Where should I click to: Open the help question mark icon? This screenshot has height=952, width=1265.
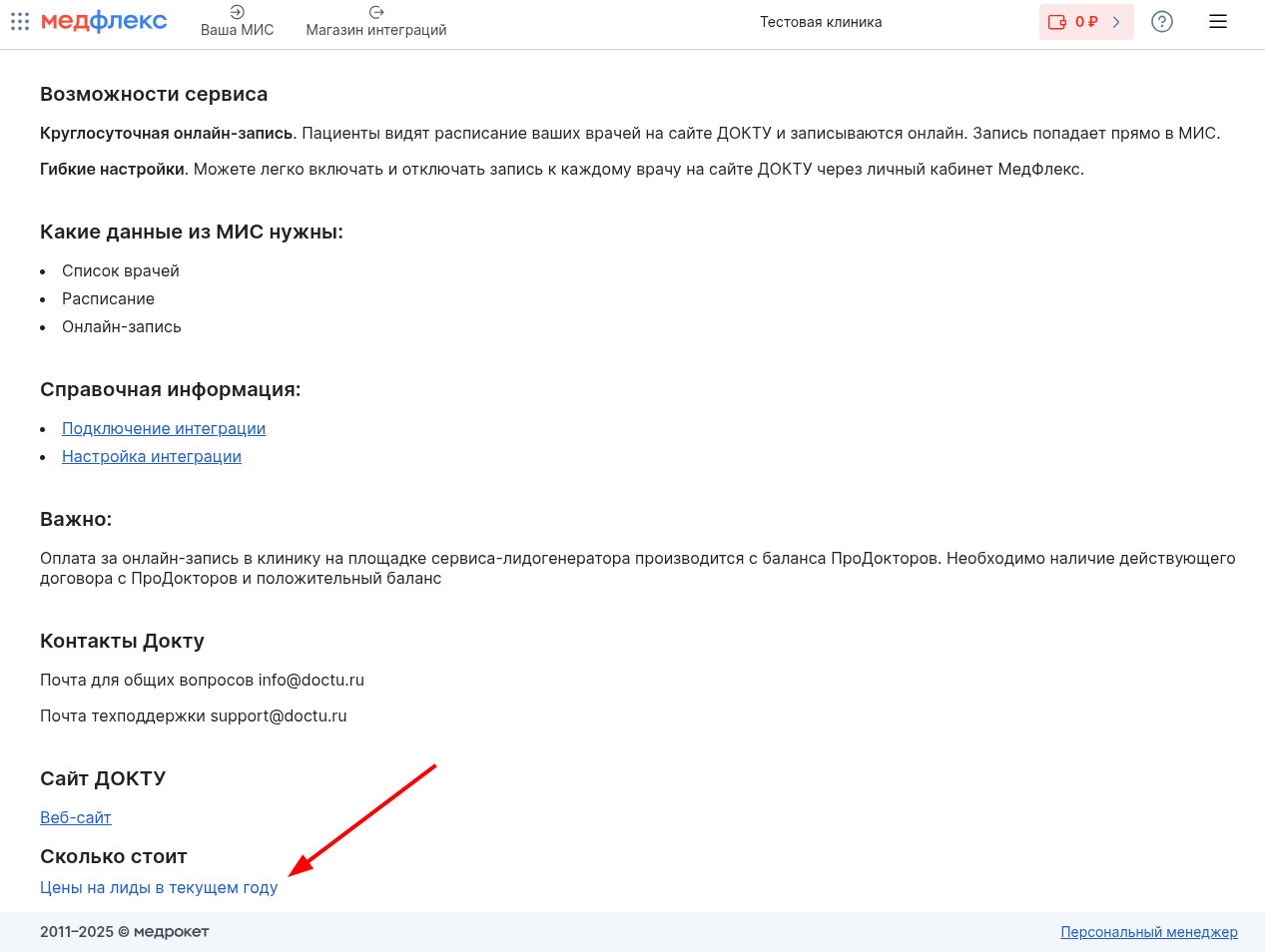[1162, 21]
